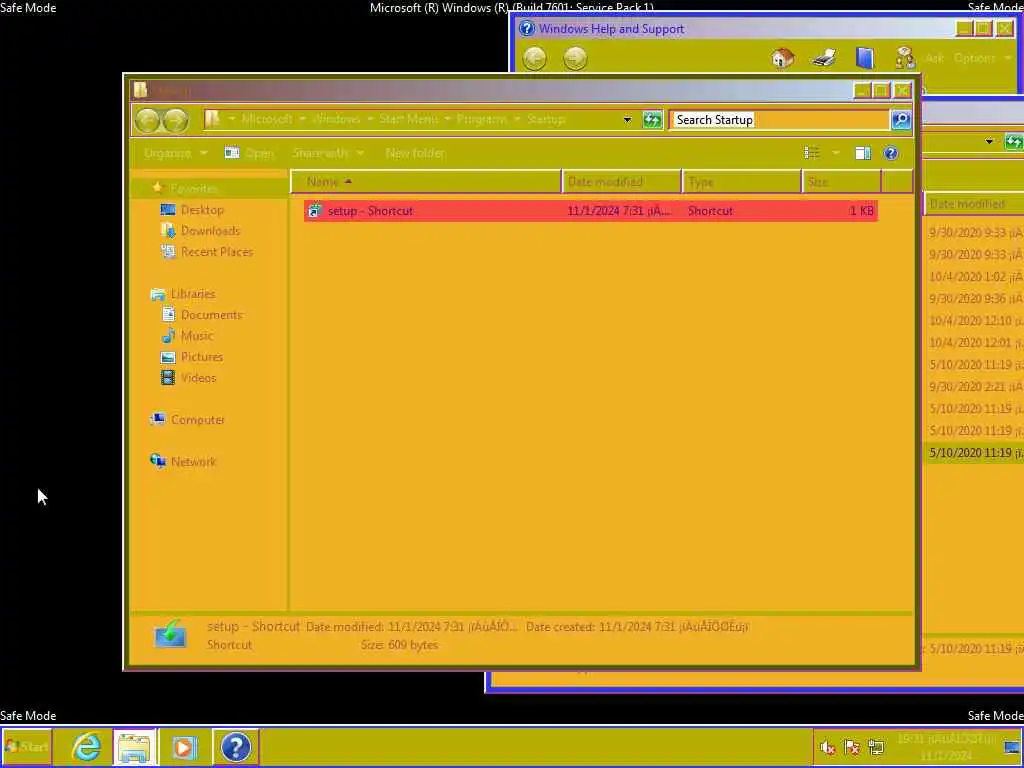The height and width of the screenshot is (768, 1024).
Task: Expand the Programs breadcrumb arrow
Action: (x=517, y=119)
